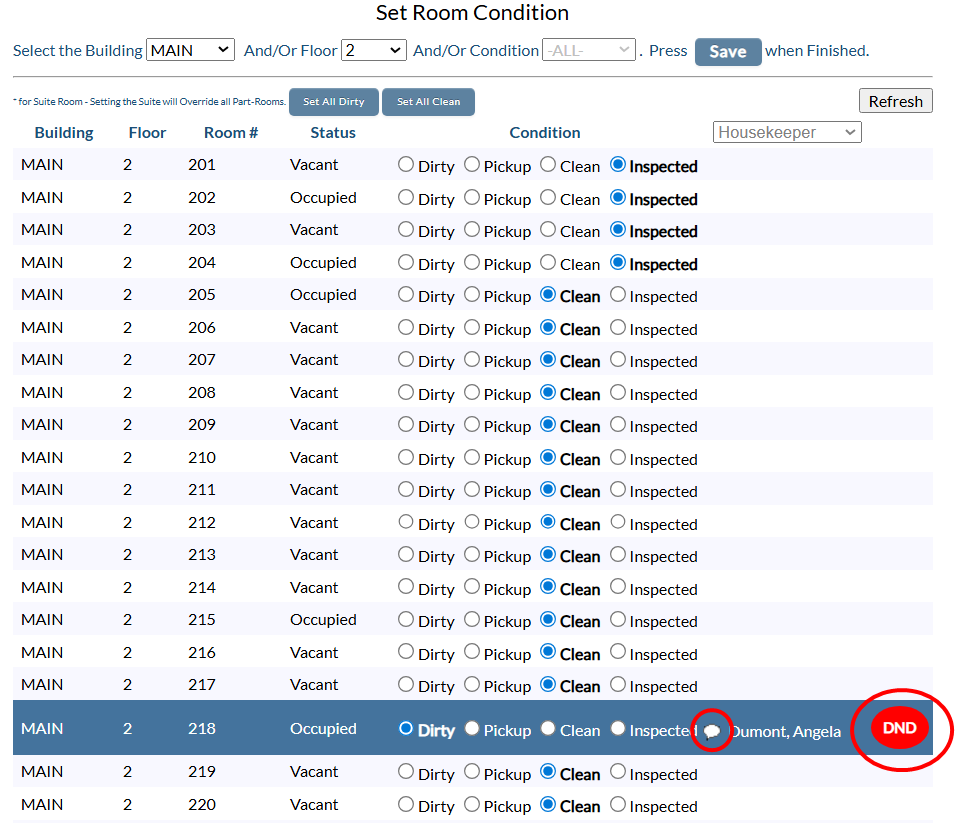Click the comment bubble icon in room 218
Viewport: 962px width, 833px height.
pos(712,732)
